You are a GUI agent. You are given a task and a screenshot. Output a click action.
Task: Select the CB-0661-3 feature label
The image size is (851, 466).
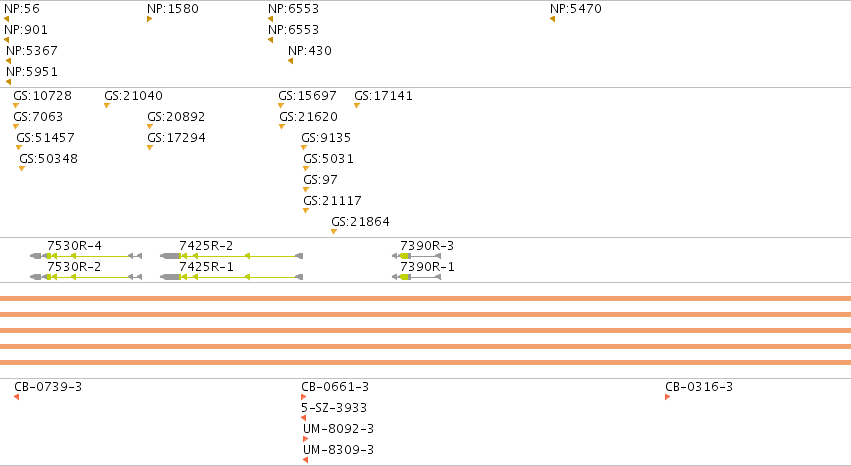335,387
